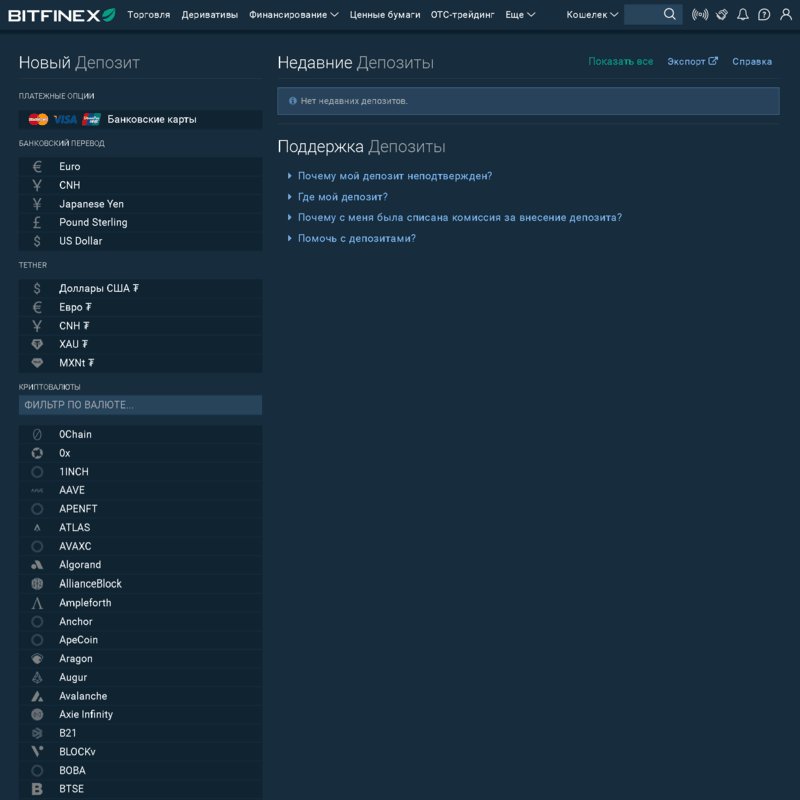Screen dimensions: 800x800
Task: Select CNH Tether deposit
Action: point(140,326)
